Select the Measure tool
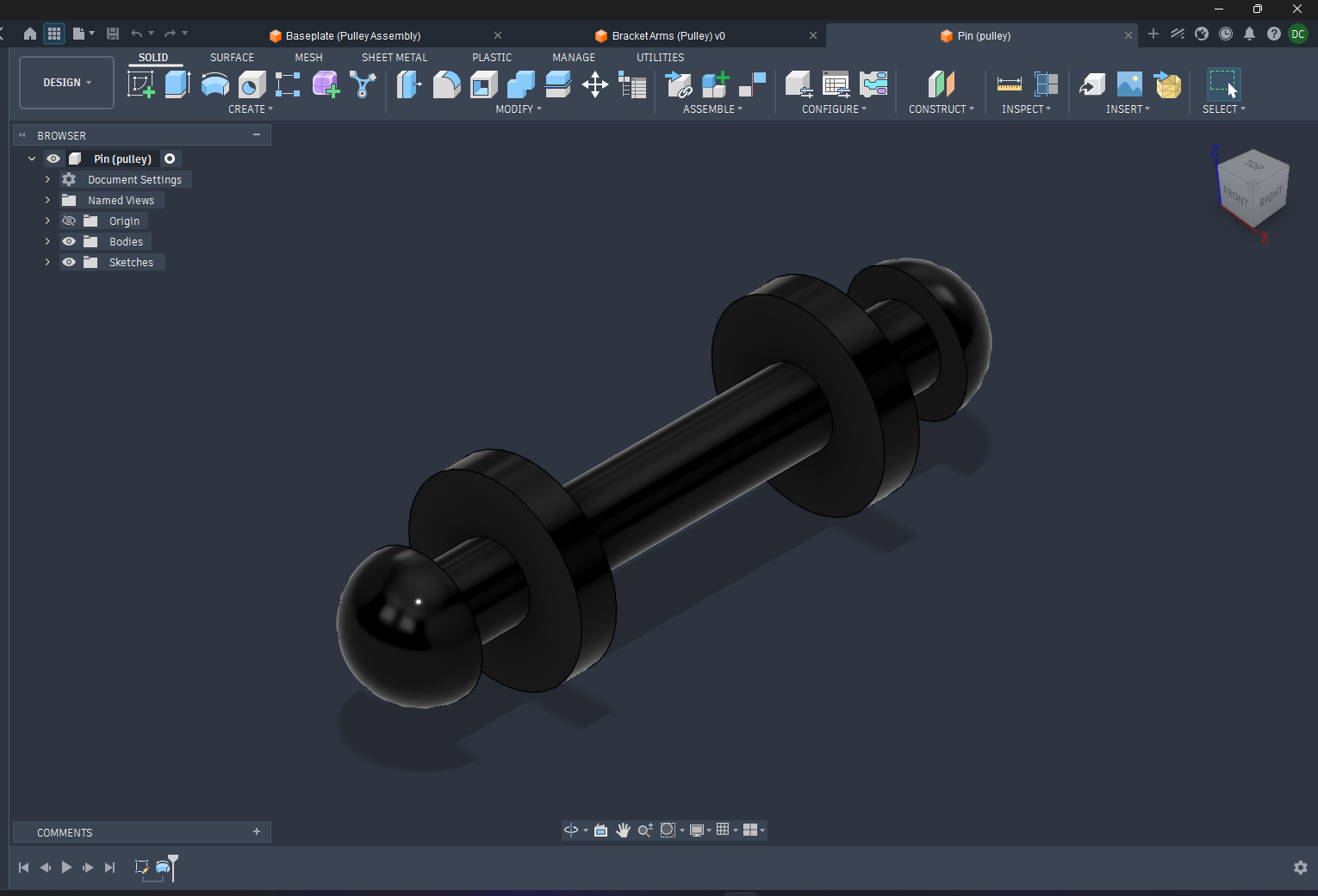This screenshot has width=1318, height=896. (x=1009, y=84)
